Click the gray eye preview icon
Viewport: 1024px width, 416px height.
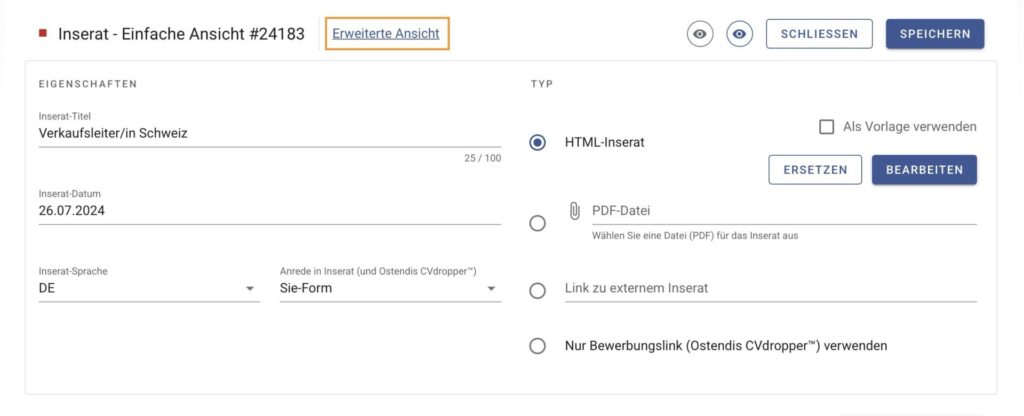pyautogui.click(x=700, y=34)
